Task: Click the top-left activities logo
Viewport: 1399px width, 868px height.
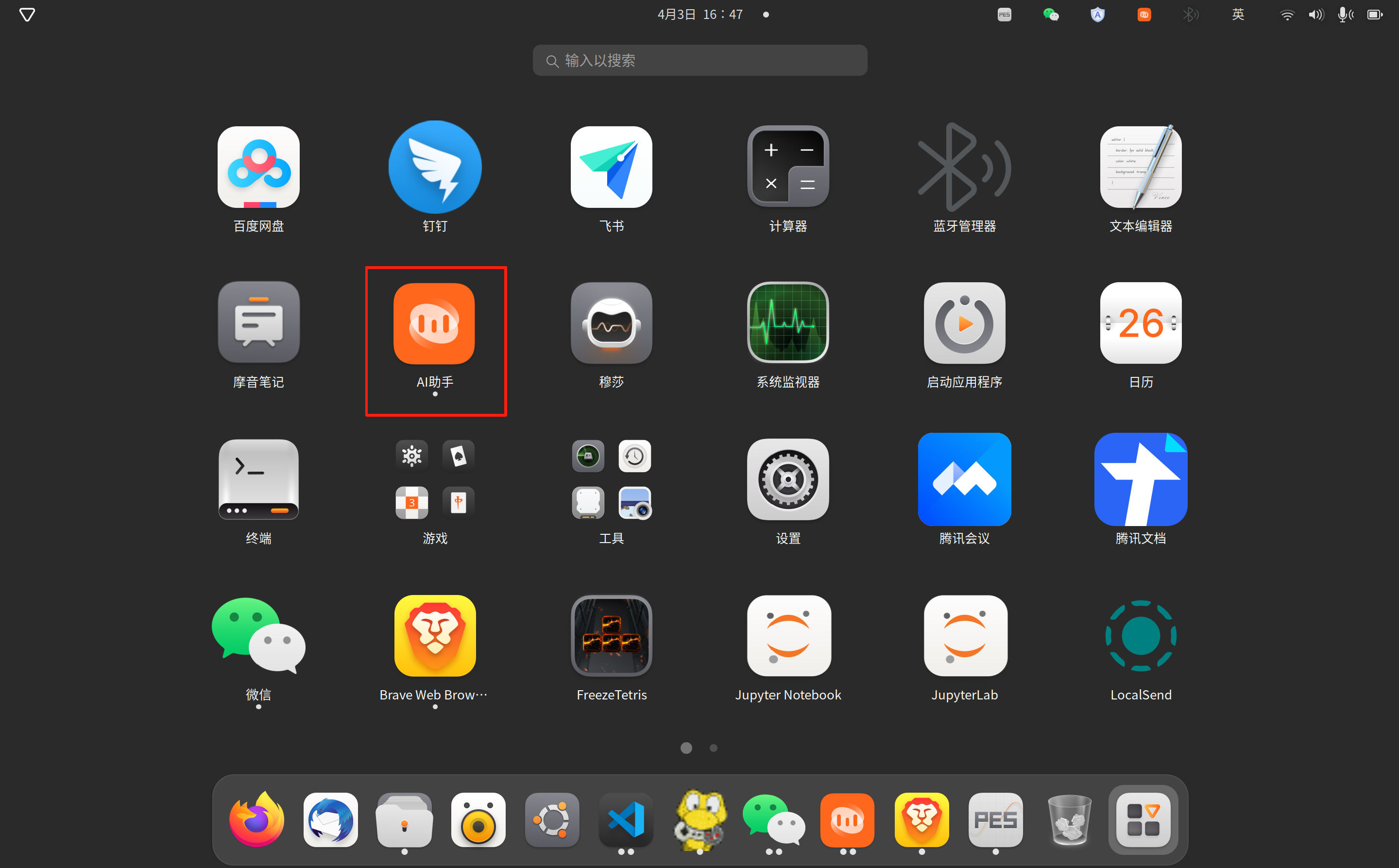Action: coord(27,15)
